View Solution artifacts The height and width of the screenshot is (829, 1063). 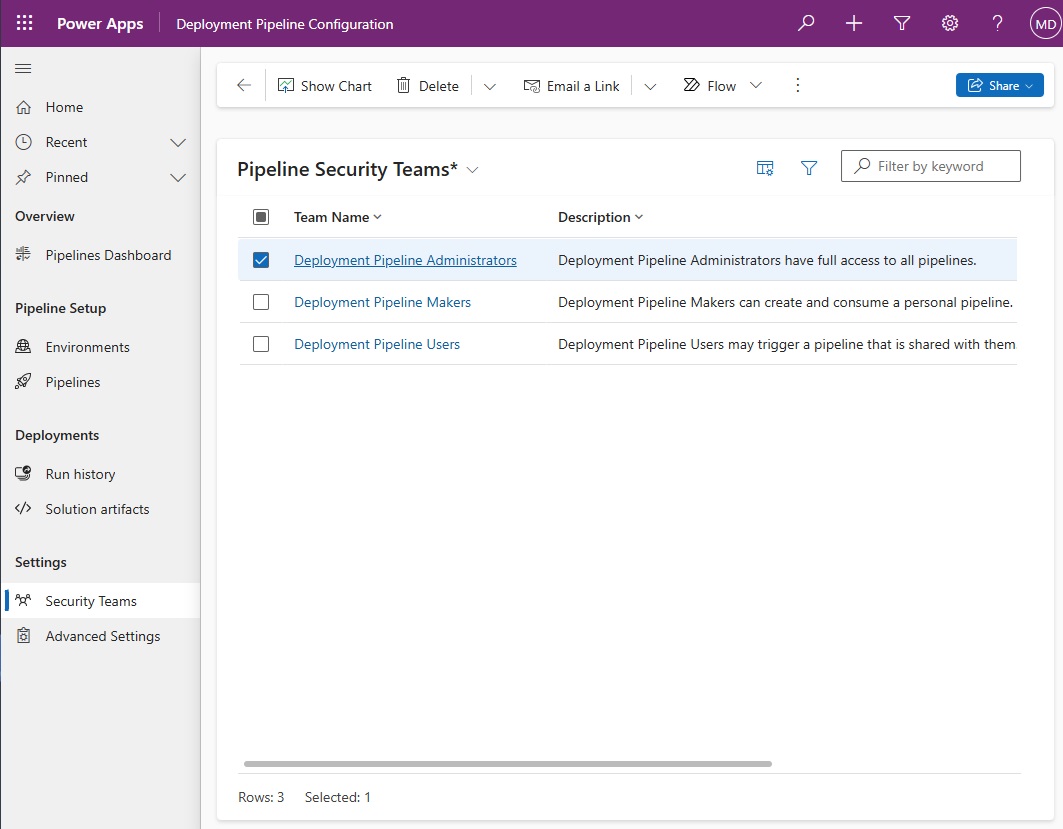click(x=97, y=508)
